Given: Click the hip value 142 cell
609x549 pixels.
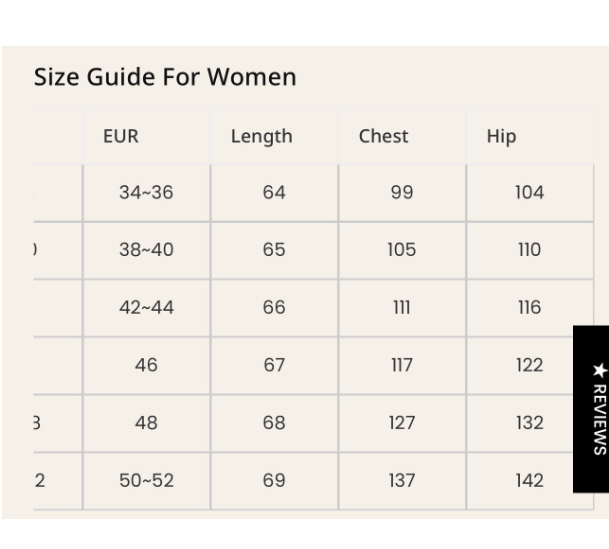Looking at the screenshot, I should 529,481.
